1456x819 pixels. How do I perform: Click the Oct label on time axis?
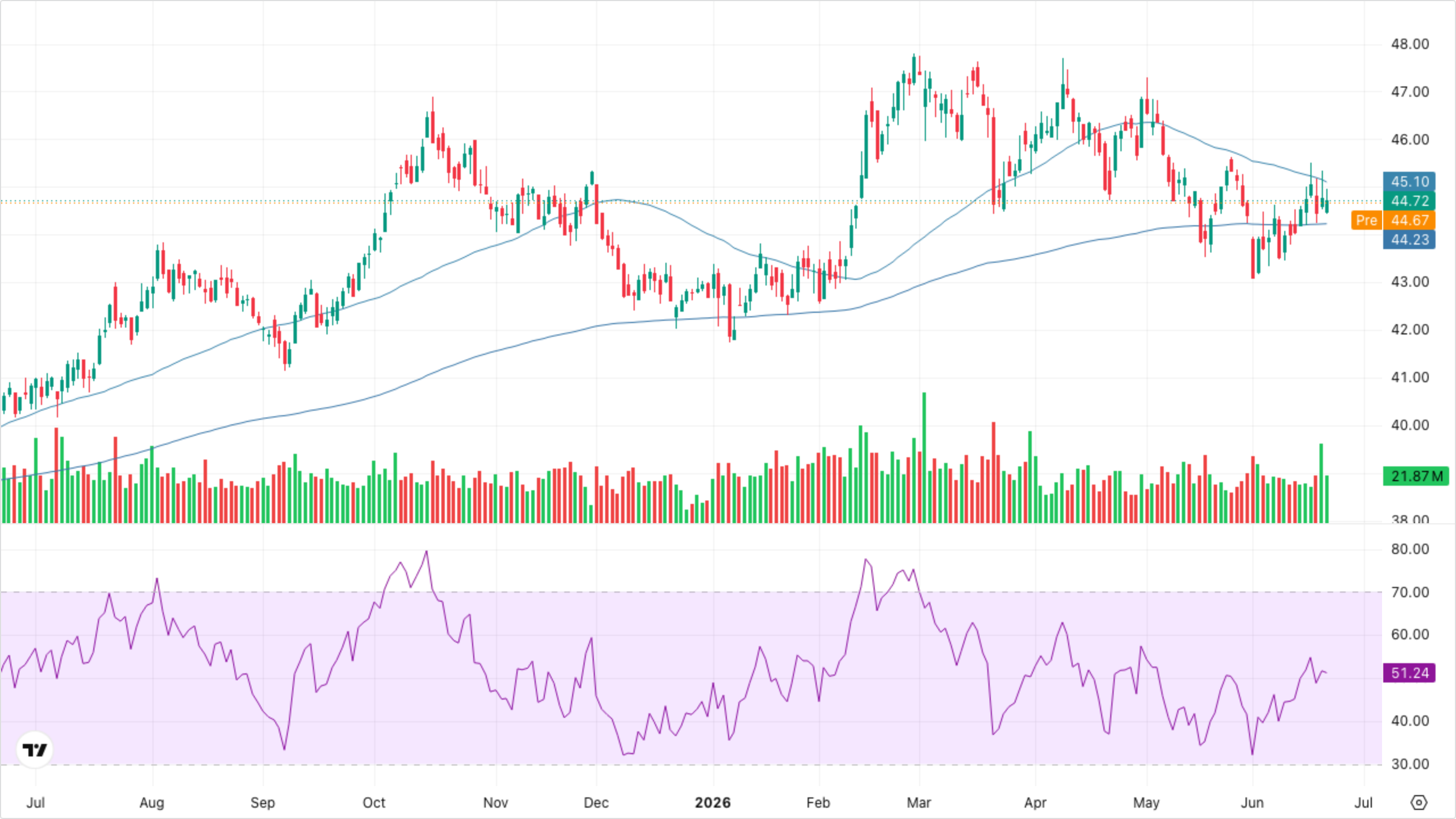point(374,803)
